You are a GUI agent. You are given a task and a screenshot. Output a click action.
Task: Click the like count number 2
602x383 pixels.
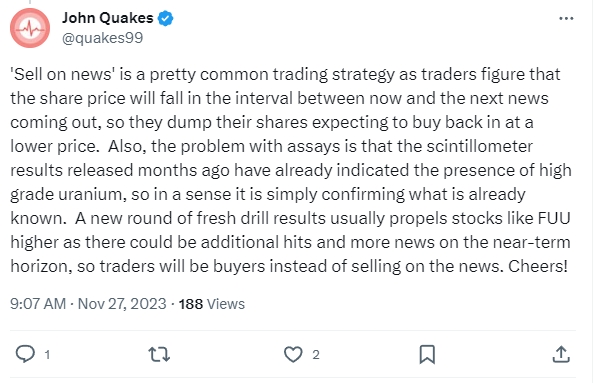(316, 354)
